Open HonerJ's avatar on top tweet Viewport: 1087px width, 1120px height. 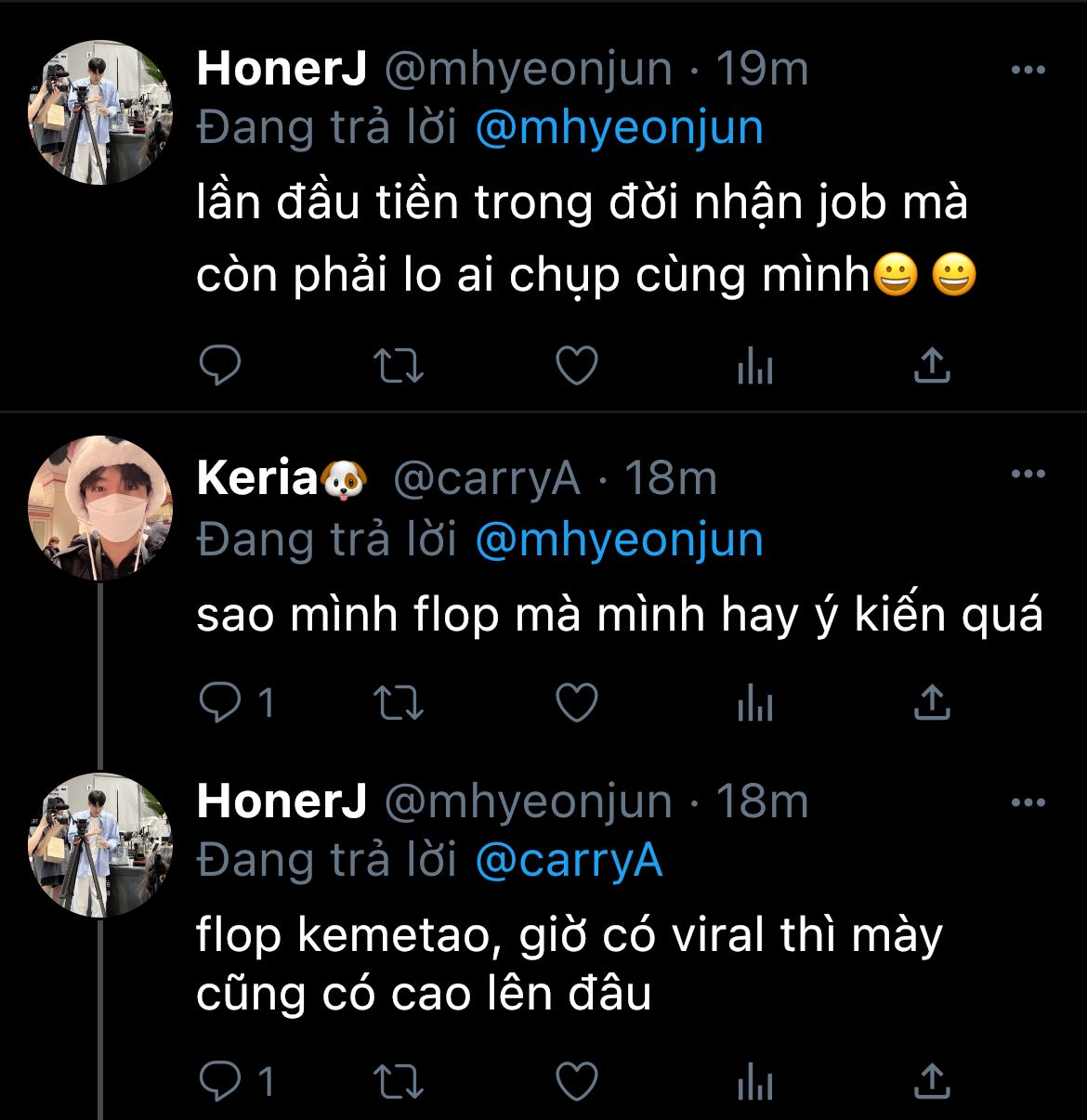pos(100,112)
